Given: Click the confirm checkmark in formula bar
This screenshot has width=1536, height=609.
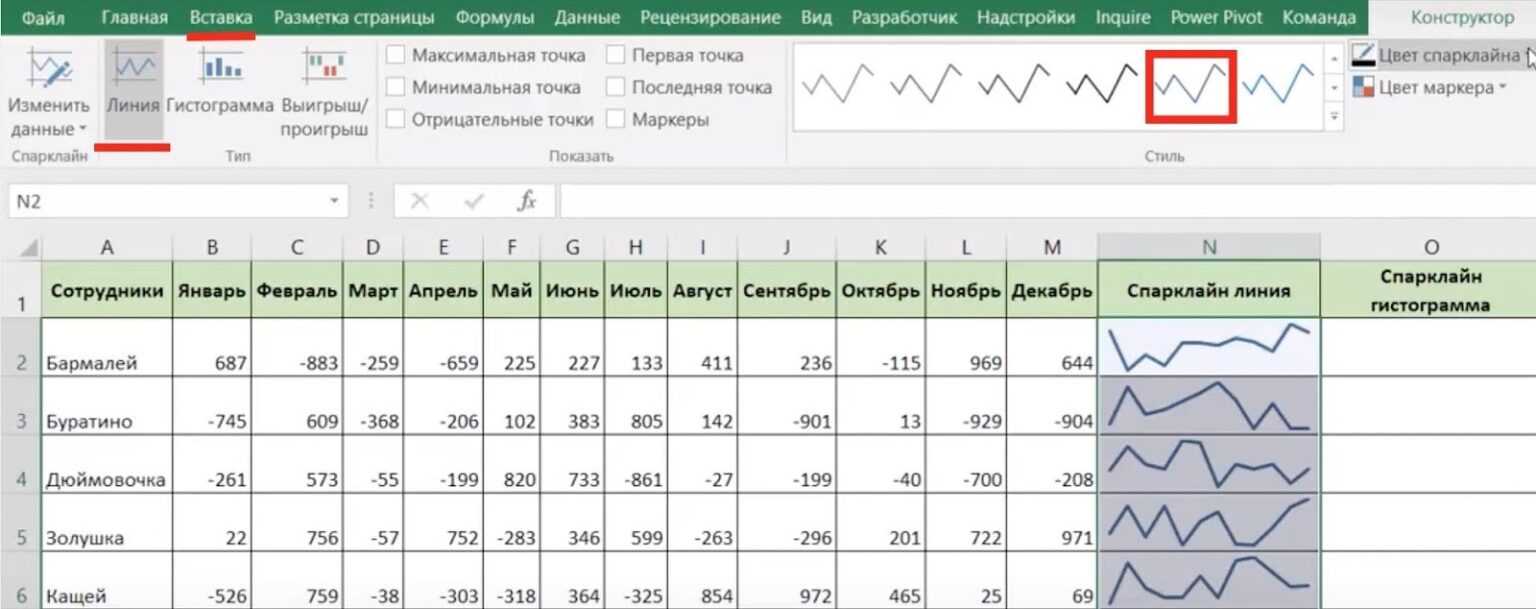Looking at the screenshot, I should click(474, 201).
